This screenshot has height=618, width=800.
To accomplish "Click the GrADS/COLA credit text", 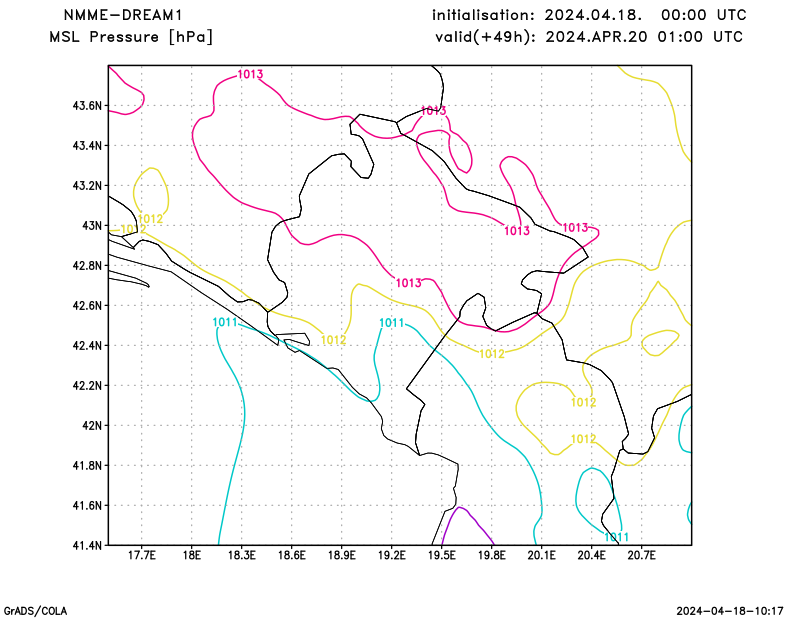I will click(35, 611).
